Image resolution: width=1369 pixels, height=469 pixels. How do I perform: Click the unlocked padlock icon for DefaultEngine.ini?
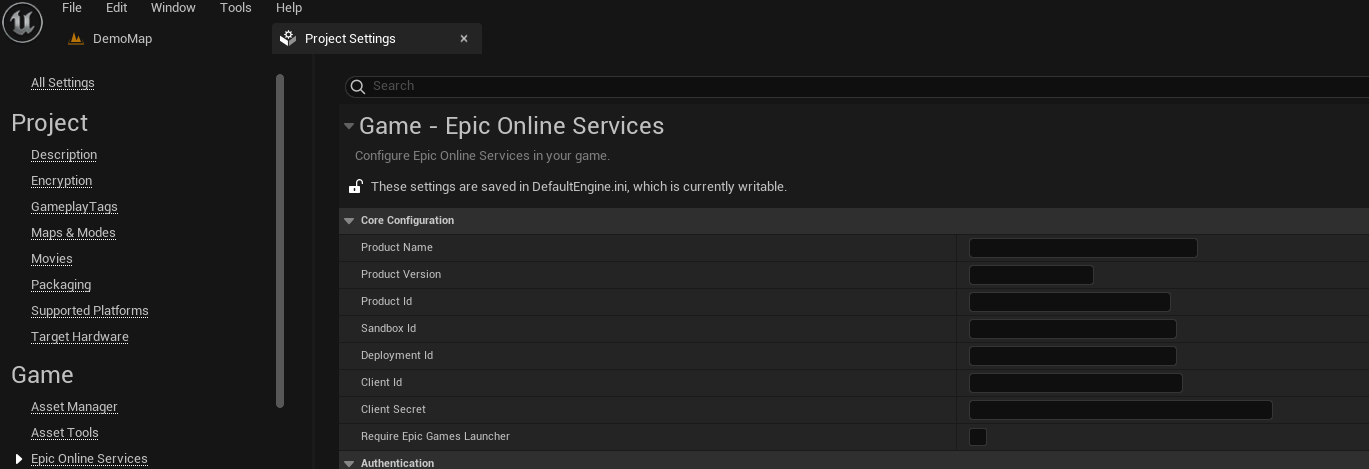[355, 186]
